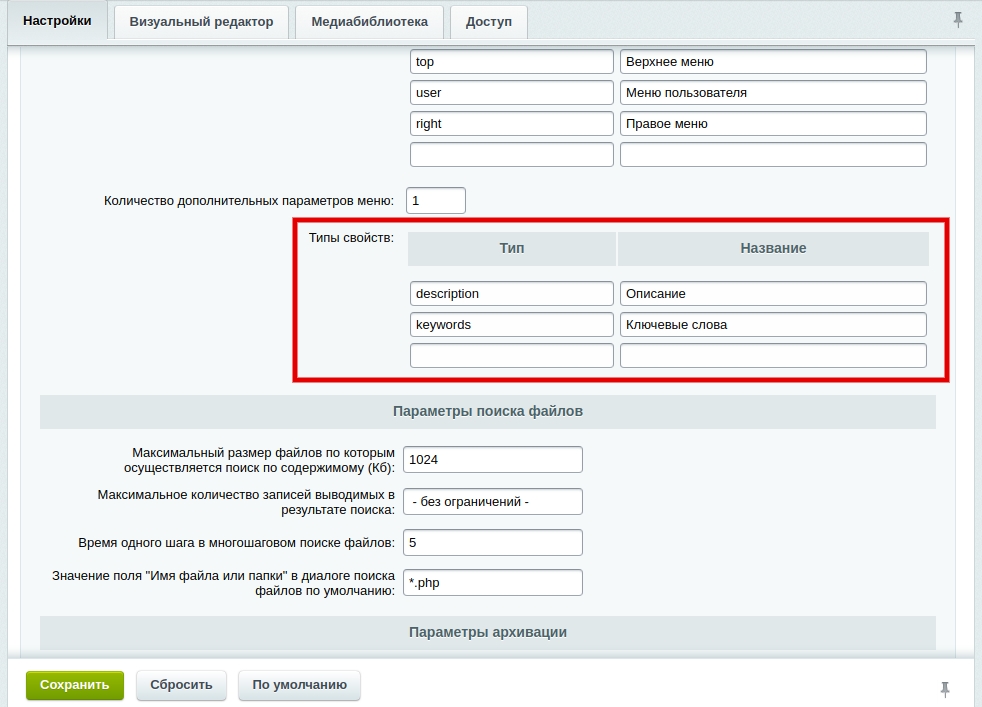Click the Меню пользователя name field
The image size is (982, 707).
(x=772, y=93)
